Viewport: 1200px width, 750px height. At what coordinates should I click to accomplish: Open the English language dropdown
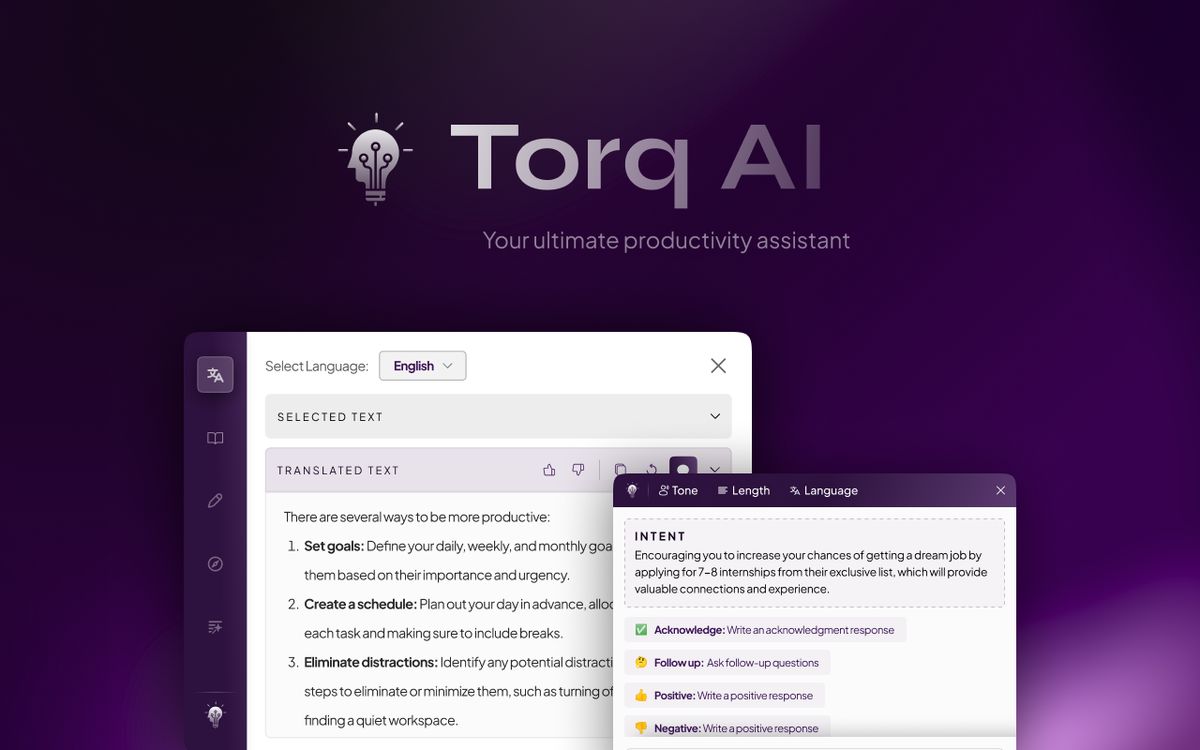(x=422, y=366)
